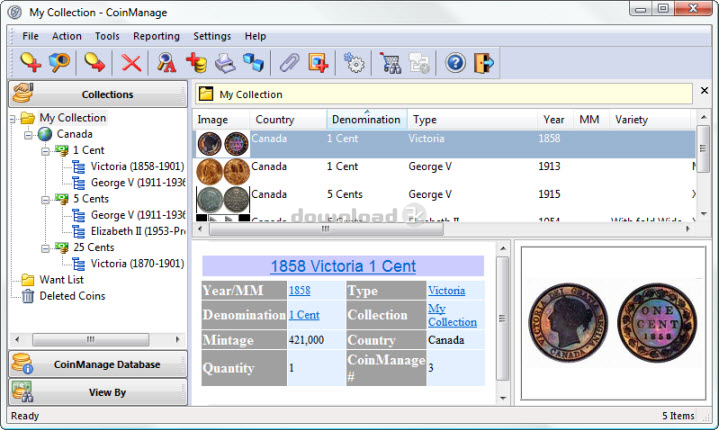719x430 pixels.
Task: Click the exit door icon
Action: pyautogui.click(x=484, y=63)
